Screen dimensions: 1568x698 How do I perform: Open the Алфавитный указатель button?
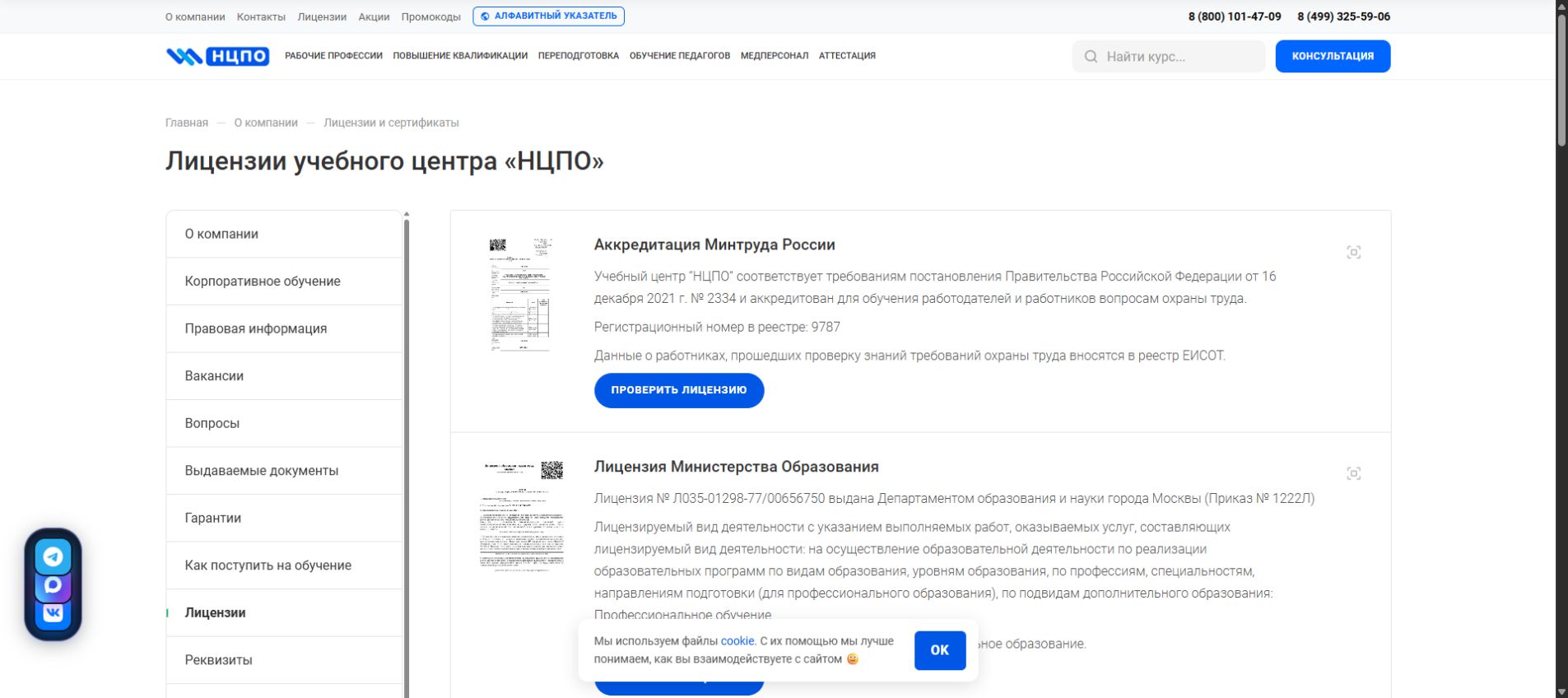548,16
